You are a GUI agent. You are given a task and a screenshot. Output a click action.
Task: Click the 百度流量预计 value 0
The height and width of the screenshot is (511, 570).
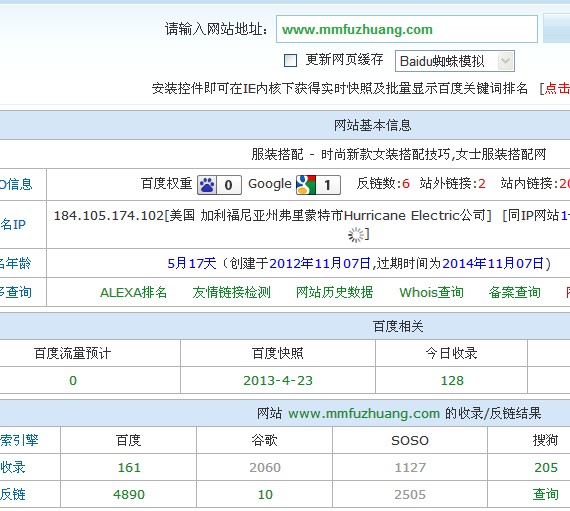pos(73,381)
